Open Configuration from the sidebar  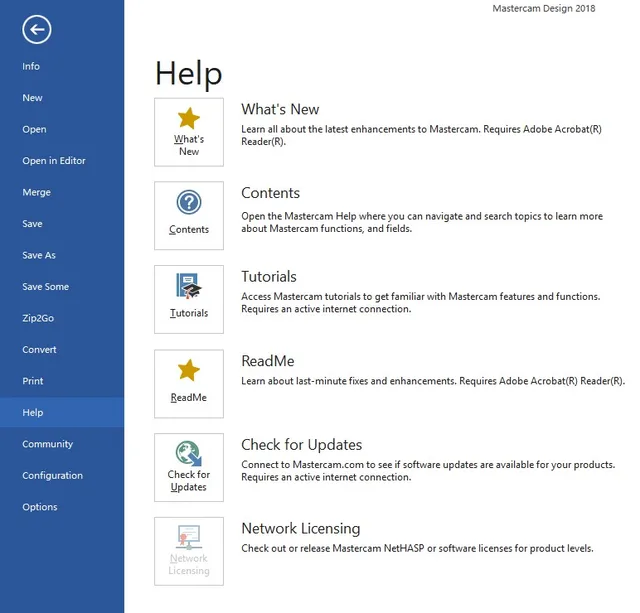click(x=62, y=475)
